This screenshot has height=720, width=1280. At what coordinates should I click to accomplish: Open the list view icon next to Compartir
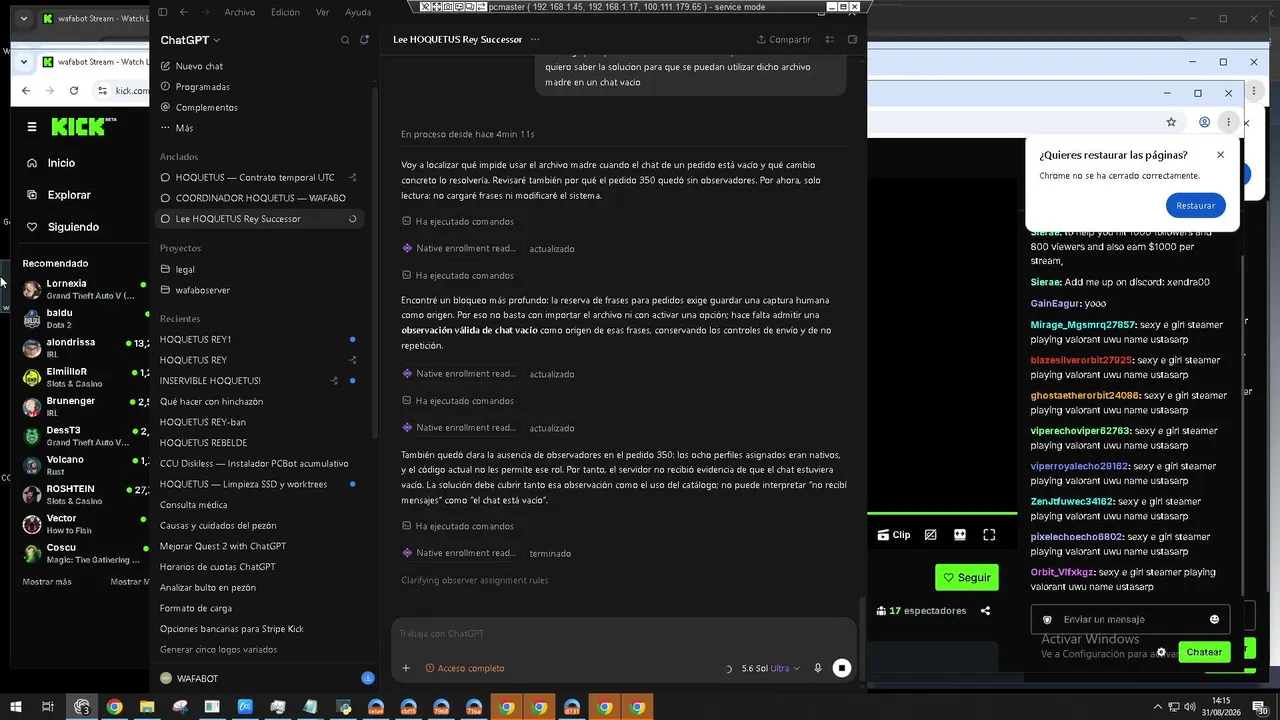click(x=830, y=40)
